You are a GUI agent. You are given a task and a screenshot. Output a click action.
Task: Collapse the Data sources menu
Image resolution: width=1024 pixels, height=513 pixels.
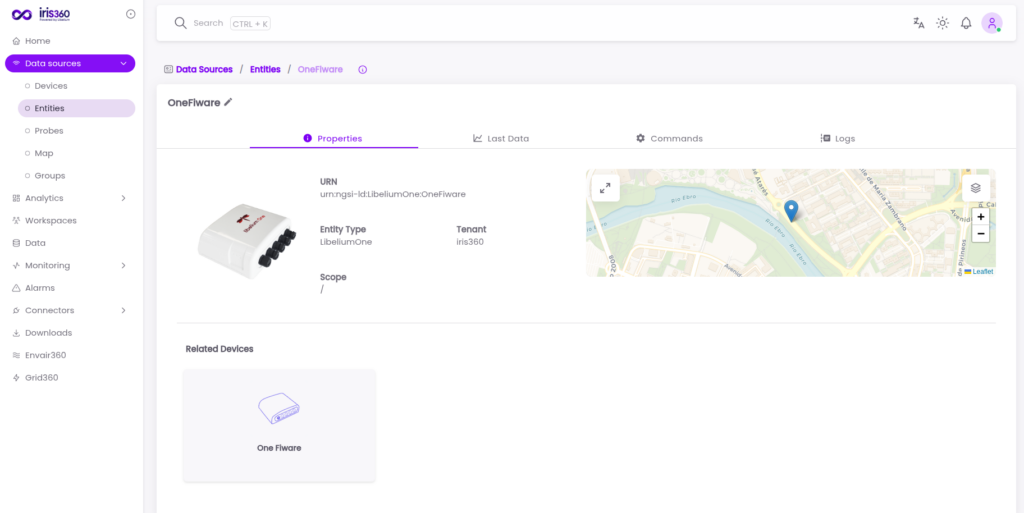pyautogui.click(x=123, y=63)
